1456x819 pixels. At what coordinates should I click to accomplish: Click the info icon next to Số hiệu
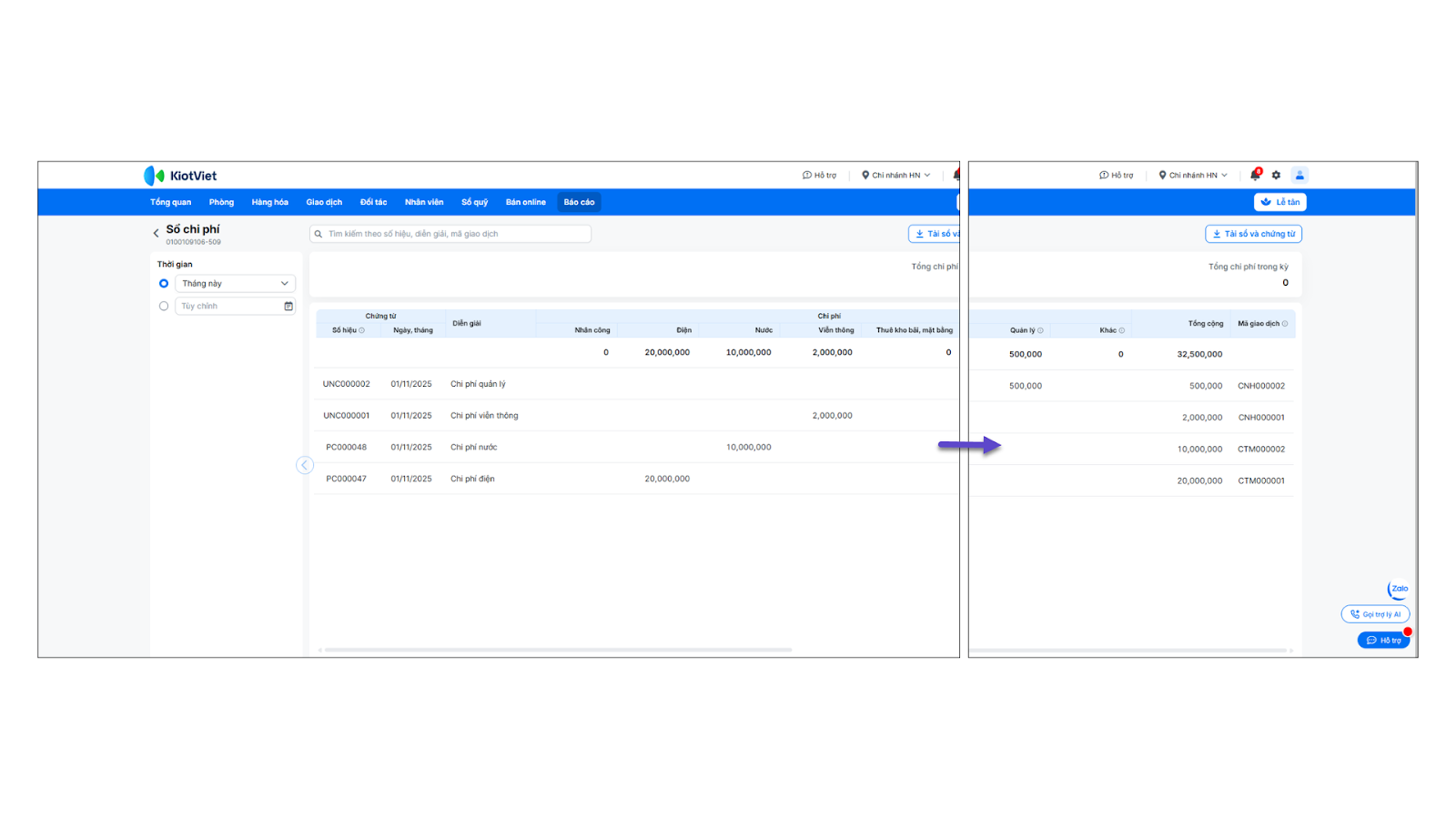[x=362, y=330]
